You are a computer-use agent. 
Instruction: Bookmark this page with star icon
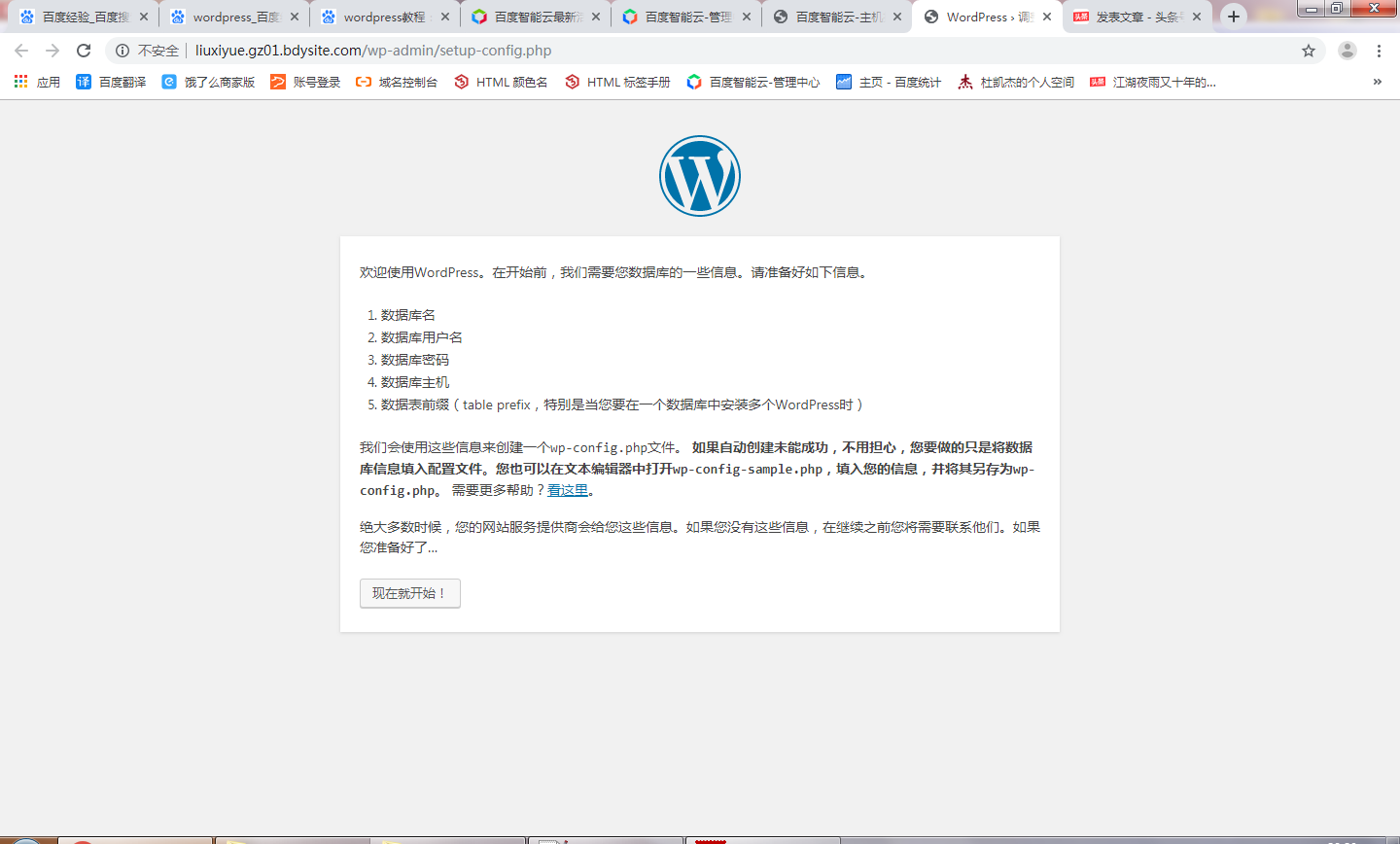pos(1309,51)
